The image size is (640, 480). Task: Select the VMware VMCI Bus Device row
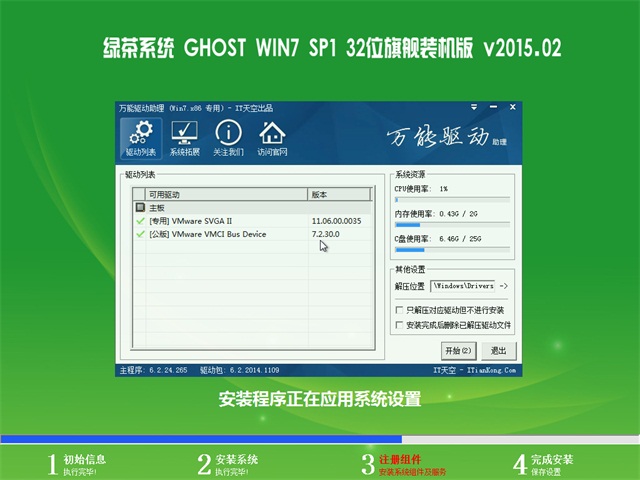click(x=230, y=234)
